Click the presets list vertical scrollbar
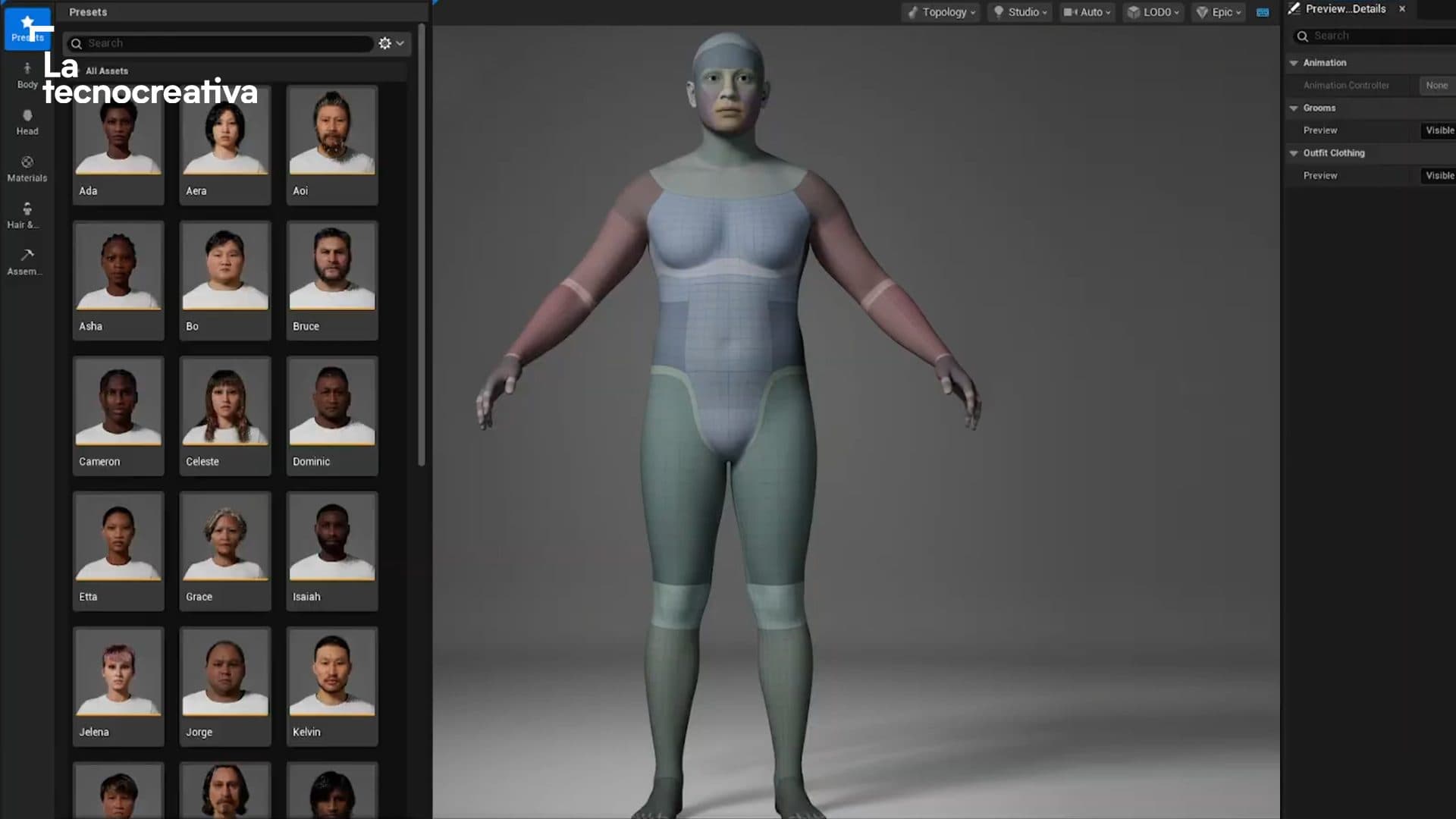Image resolution: width=1456 pixels, height=819 pixels. [421, 244]
